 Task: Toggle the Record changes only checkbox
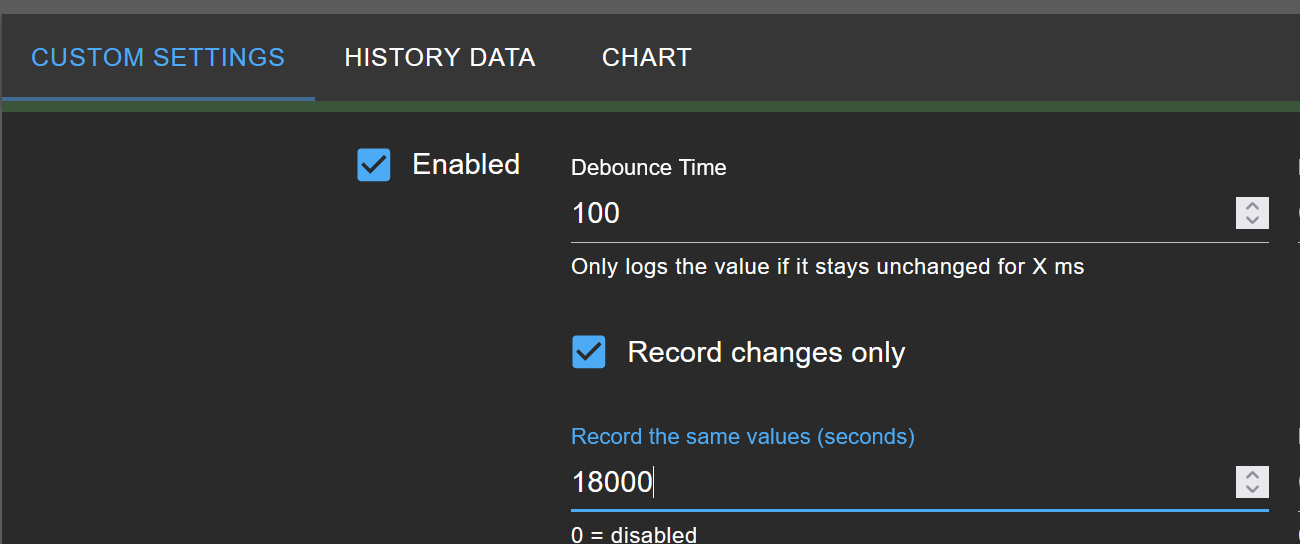[589, 352]
